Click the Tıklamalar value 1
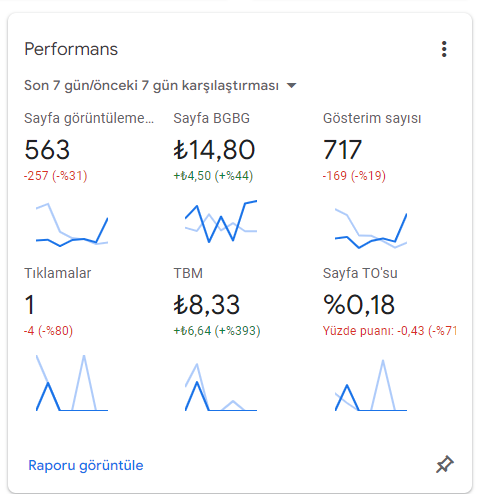482x494 pixels. tap(30, 305)
